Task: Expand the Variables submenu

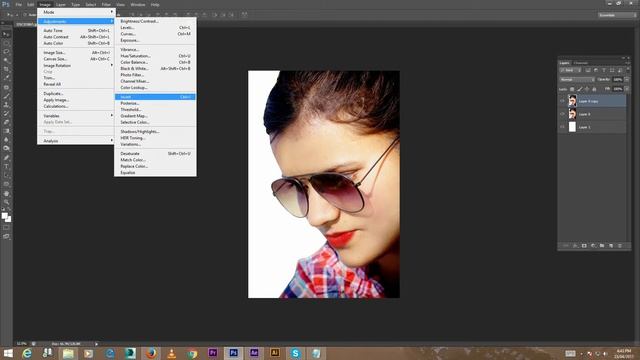Action: click(76, 116)
